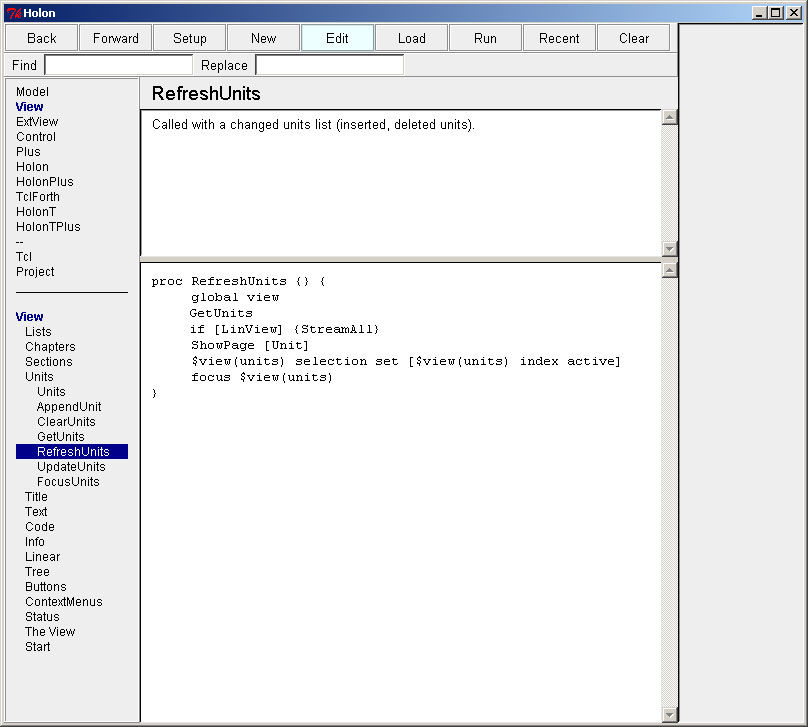Image resolution: width=808 pixels, height=727 pixels.
Task: Click into the Replace input field
Action: tap(329, 65)
